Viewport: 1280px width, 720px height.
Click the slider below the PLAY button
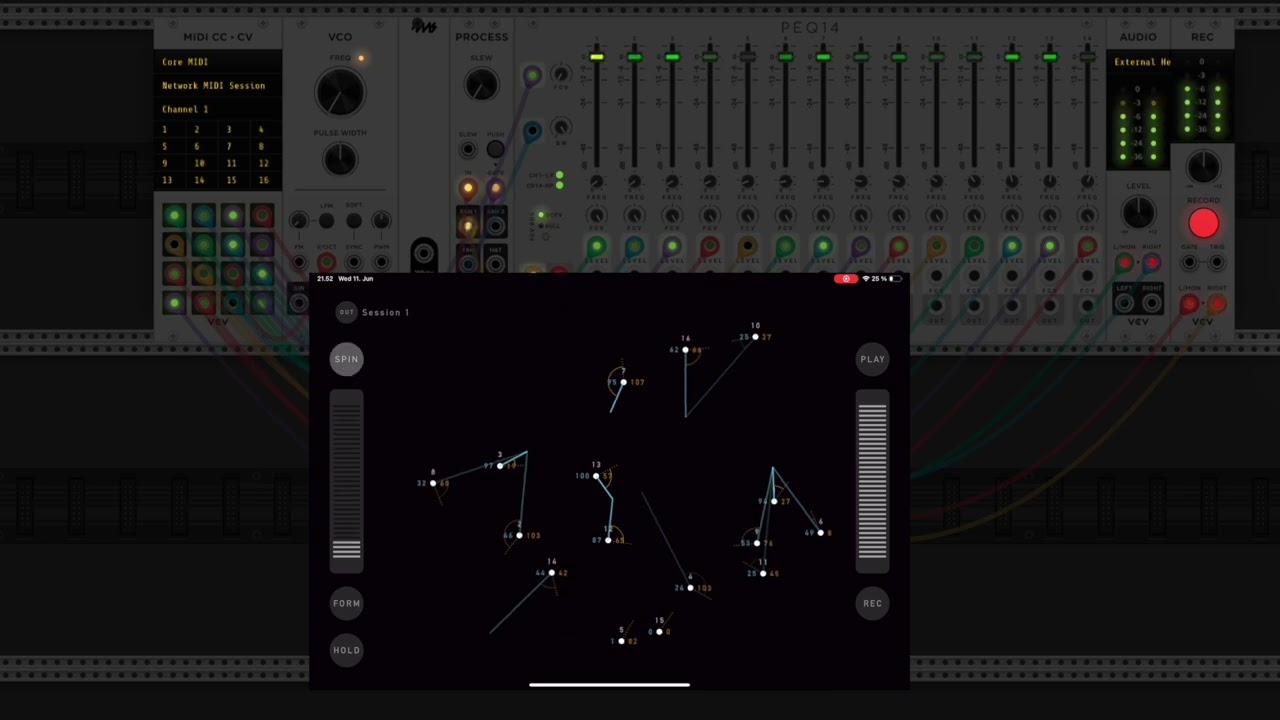[x=872, y=481]
